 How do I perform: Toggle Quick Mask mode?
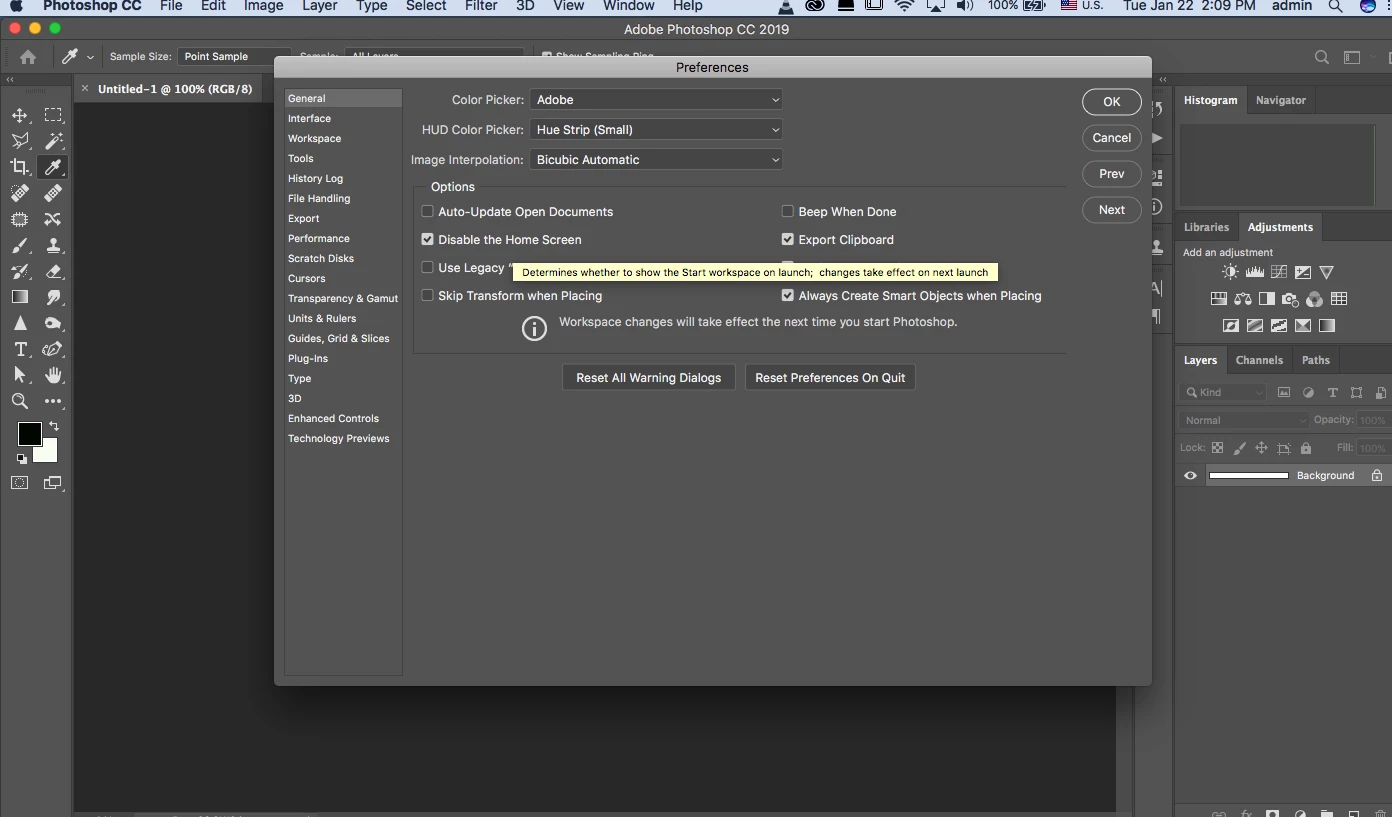point(19,483)
